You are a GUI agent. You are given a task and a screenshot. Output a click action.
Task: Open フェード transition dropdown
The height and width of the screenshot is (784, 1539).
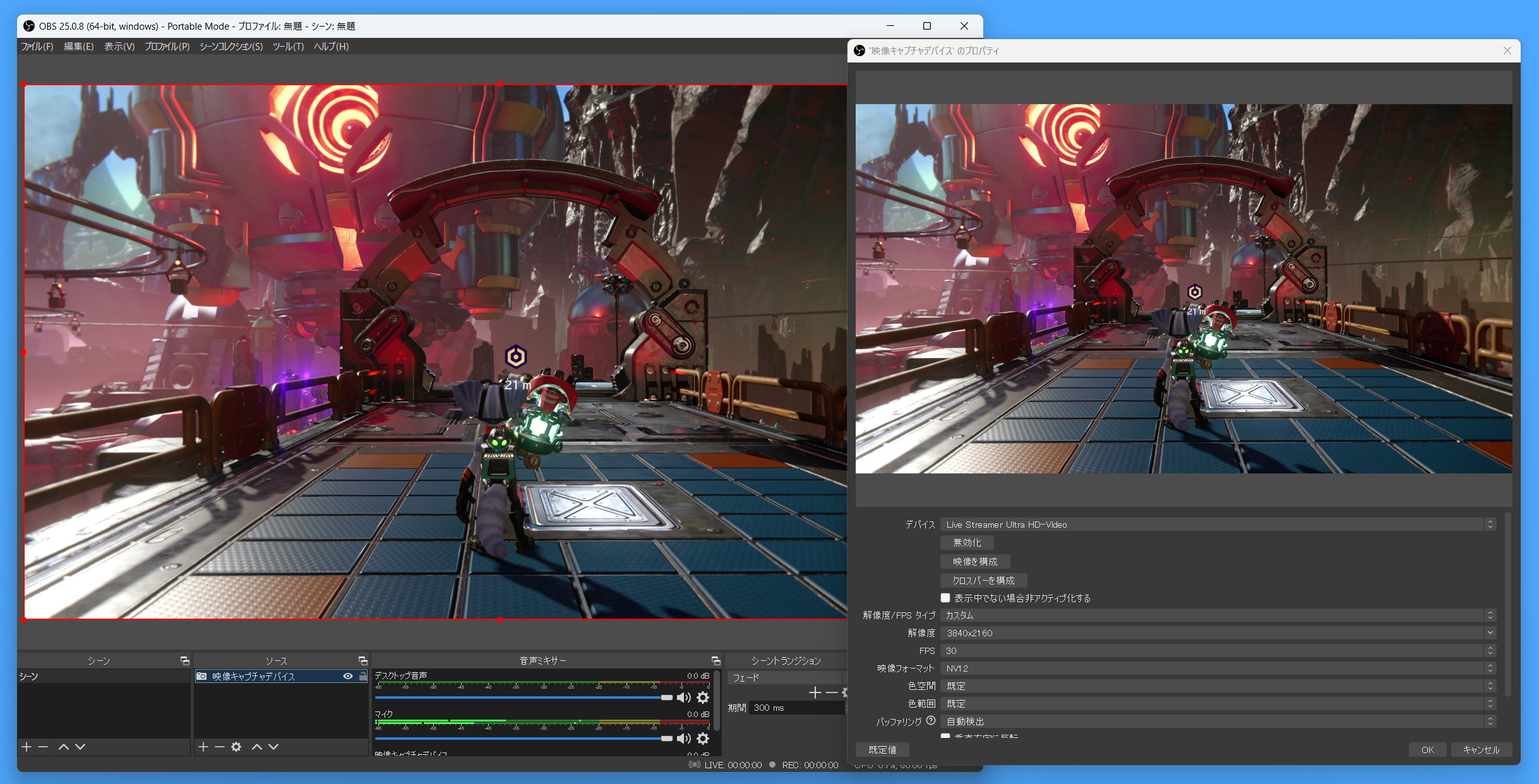pos(786,677)
